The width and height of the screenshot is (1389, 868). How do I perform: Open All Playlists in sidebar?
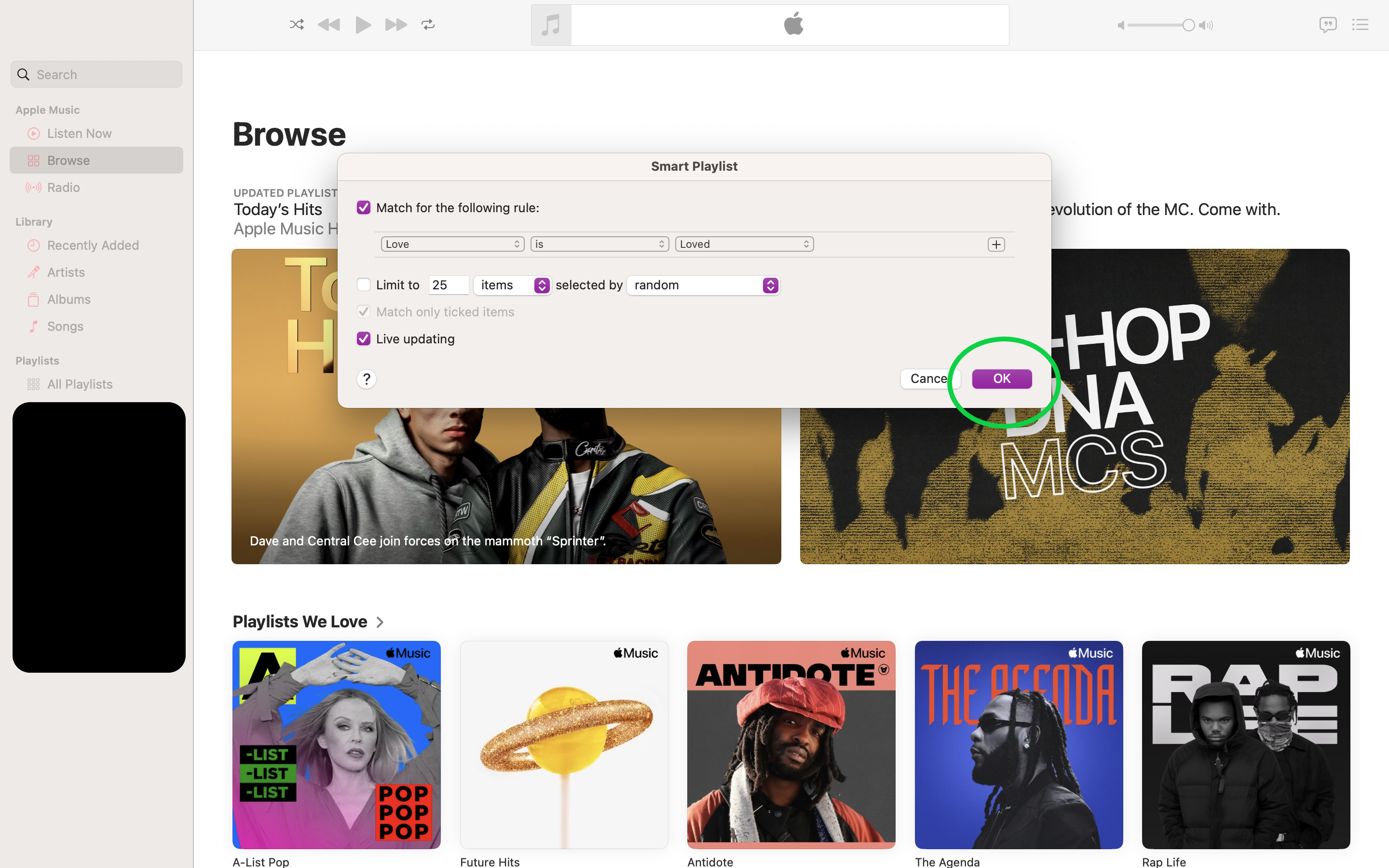click(96, 384)
